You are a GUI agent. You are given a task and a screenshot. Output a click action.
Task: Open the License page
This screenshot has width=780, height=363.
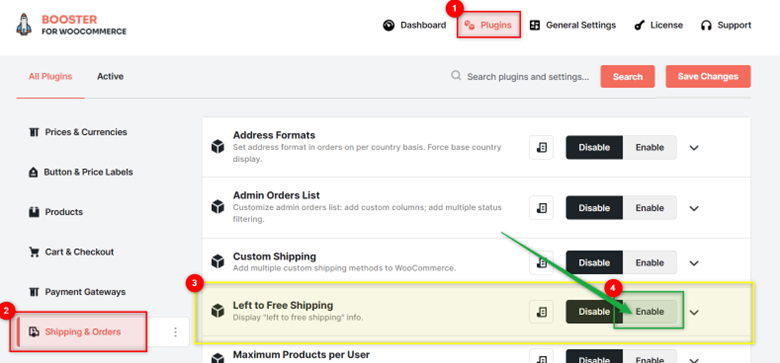click(x=659, y=25)
